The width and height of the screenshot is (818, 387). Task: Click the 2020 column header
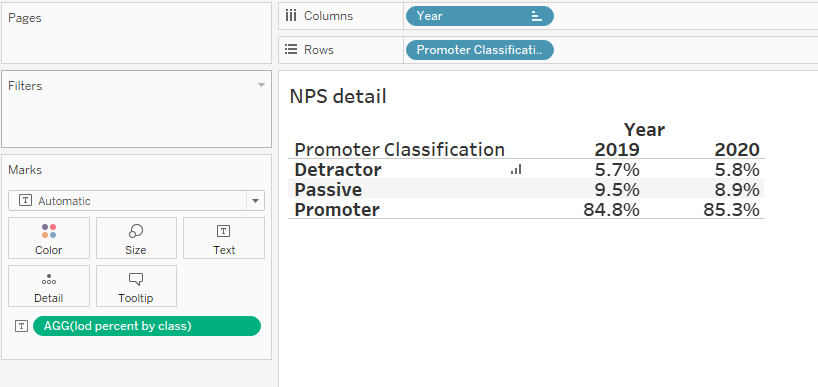[737, 150]
